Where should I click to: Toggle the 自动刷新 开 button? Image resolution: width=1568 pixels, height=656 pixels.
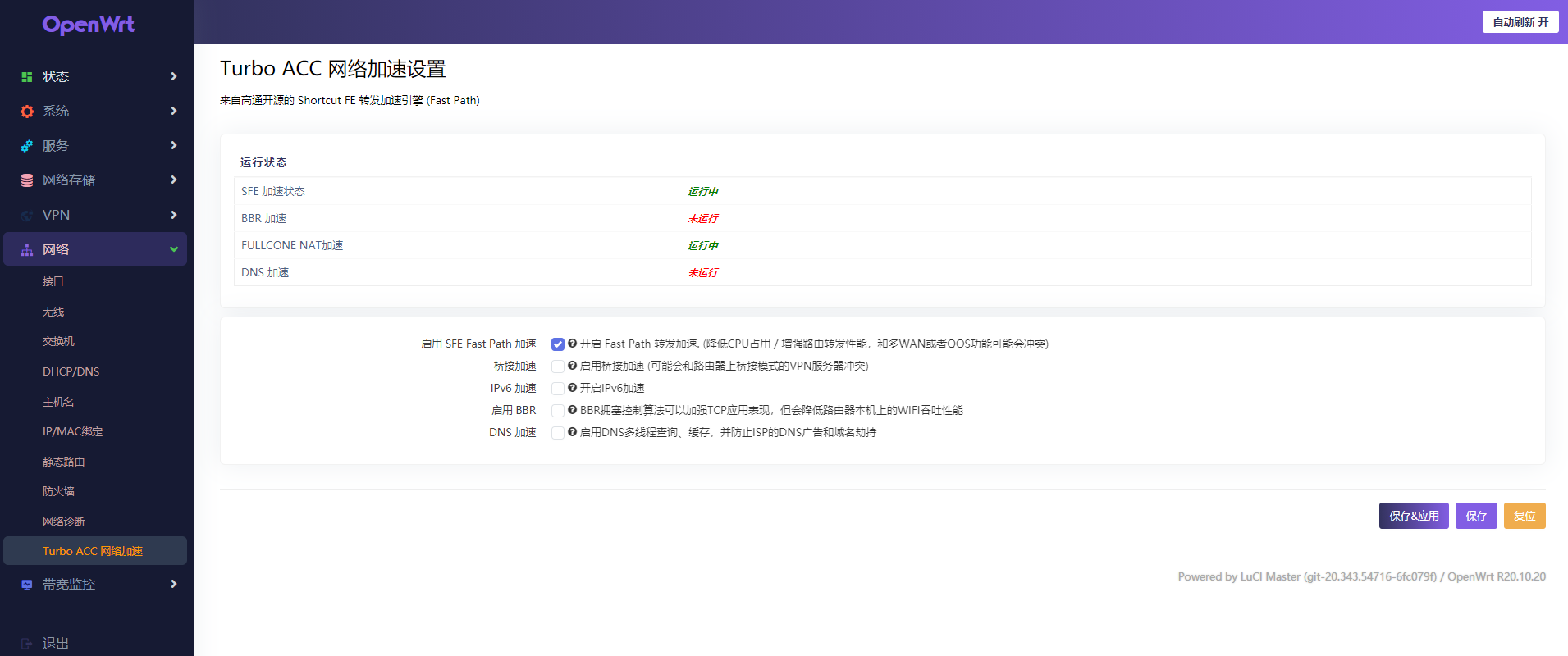point(1520,22)
